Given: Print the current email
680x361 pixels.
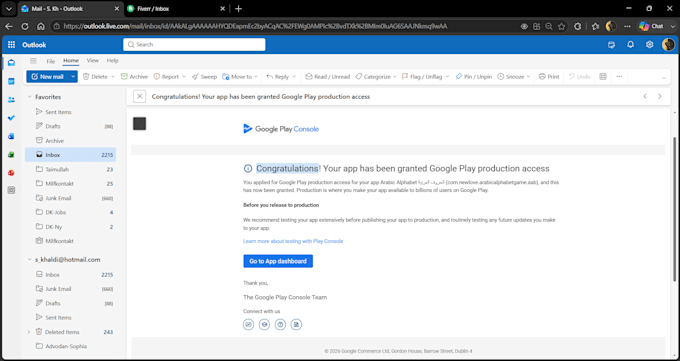Looking at the screenshot, I should click(549, 76).
